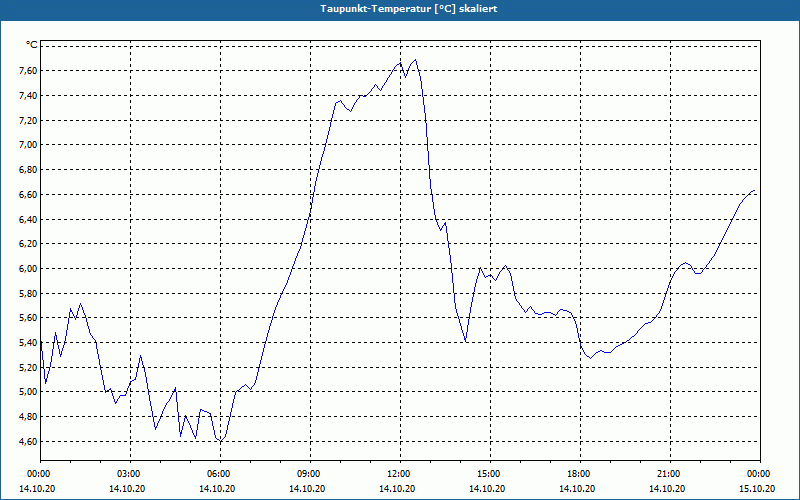Screen dimensions: 800x500
Task: Select the 5,00 y-axis value
Action: (28, 392)
